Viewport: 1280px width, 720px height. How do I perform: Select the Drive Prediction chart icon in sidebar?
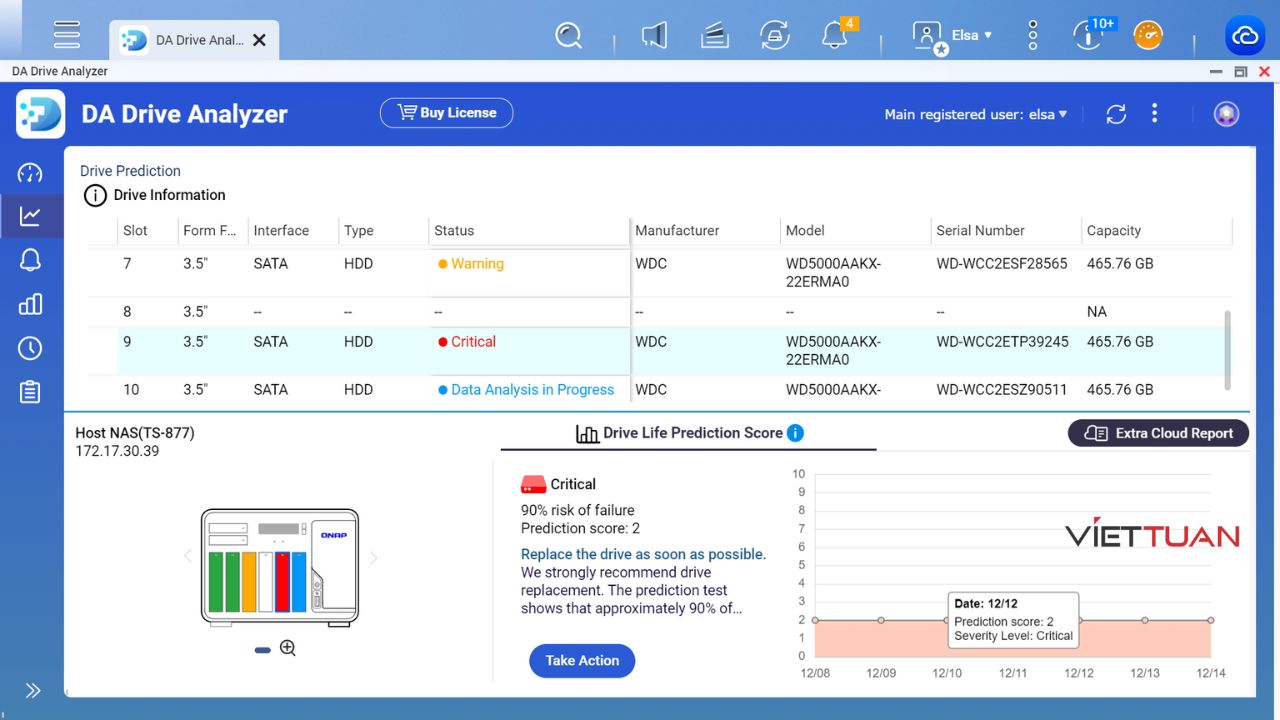(x=30, y=216)
